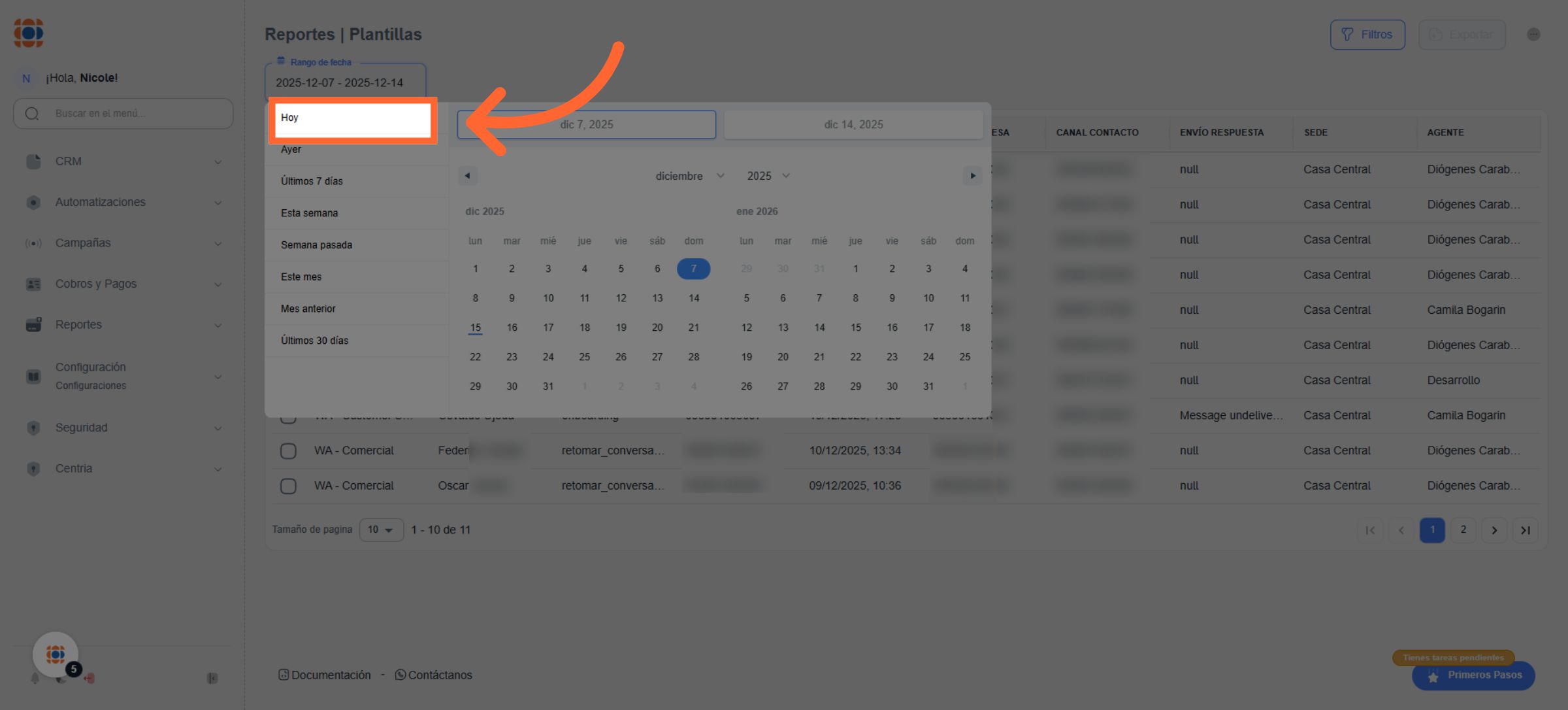Click the previous month arrow in calendar
This screenshot has height=710, width=1568.
467,176
